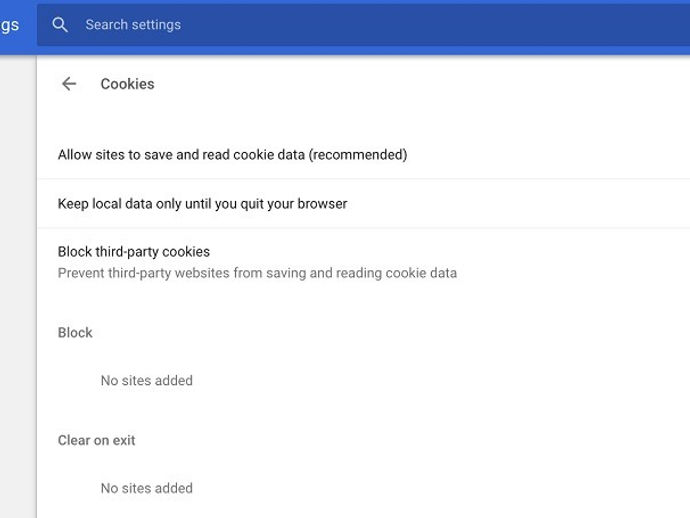Click the divider below the Allow sites row

363,179
